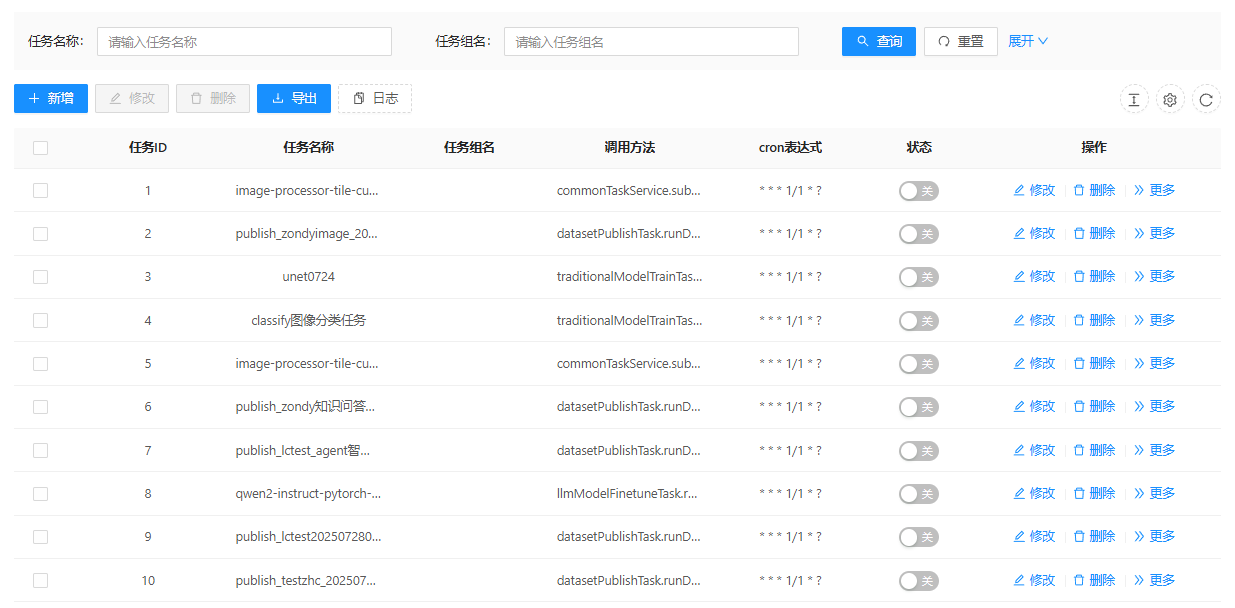This screenshot has height=608, width=1235.
Task: Open the 日志 log button
Action: (375, 98)
